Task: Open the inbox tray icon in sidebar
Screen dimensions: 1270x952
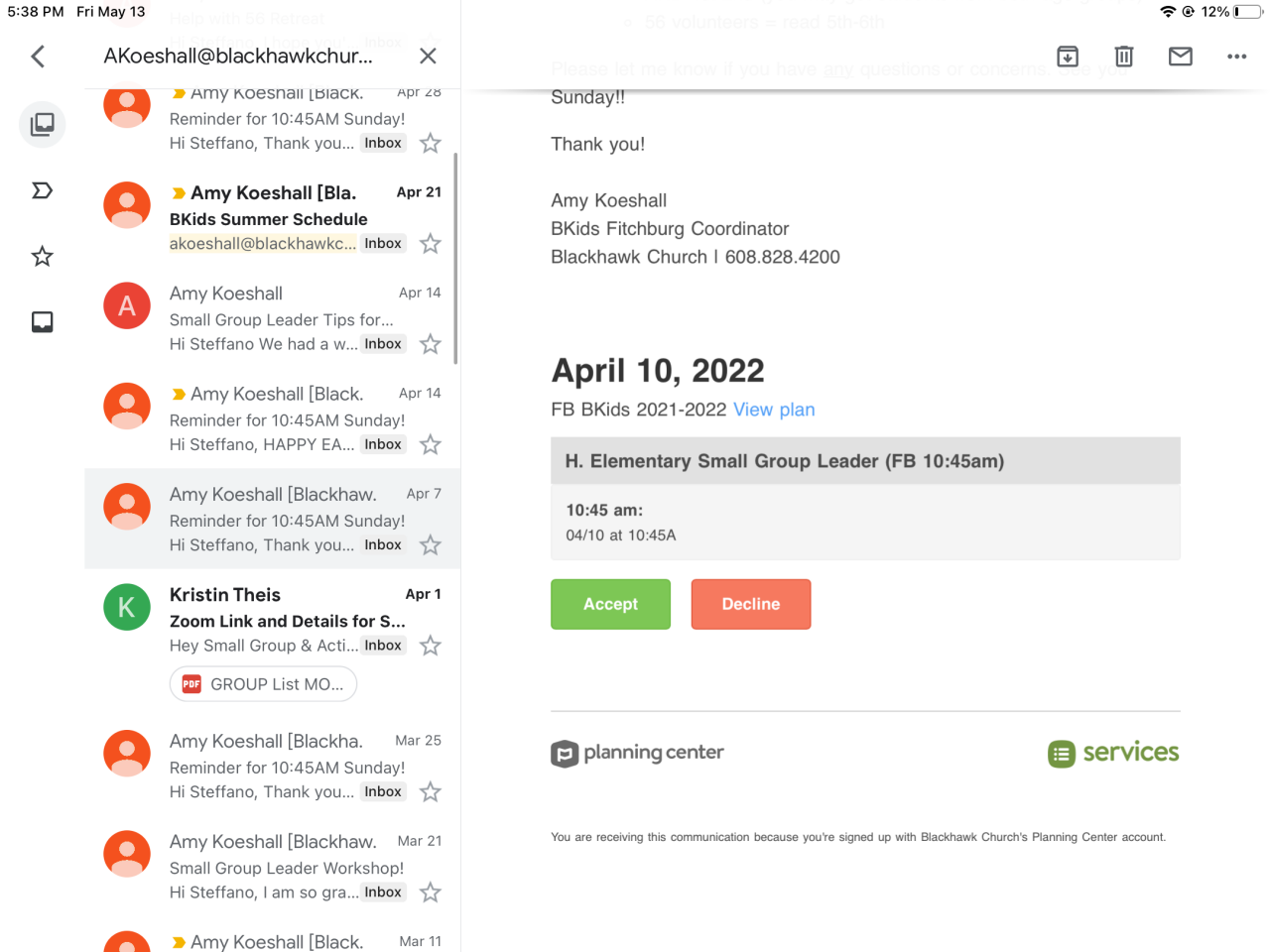Action: tap(42, 322)
